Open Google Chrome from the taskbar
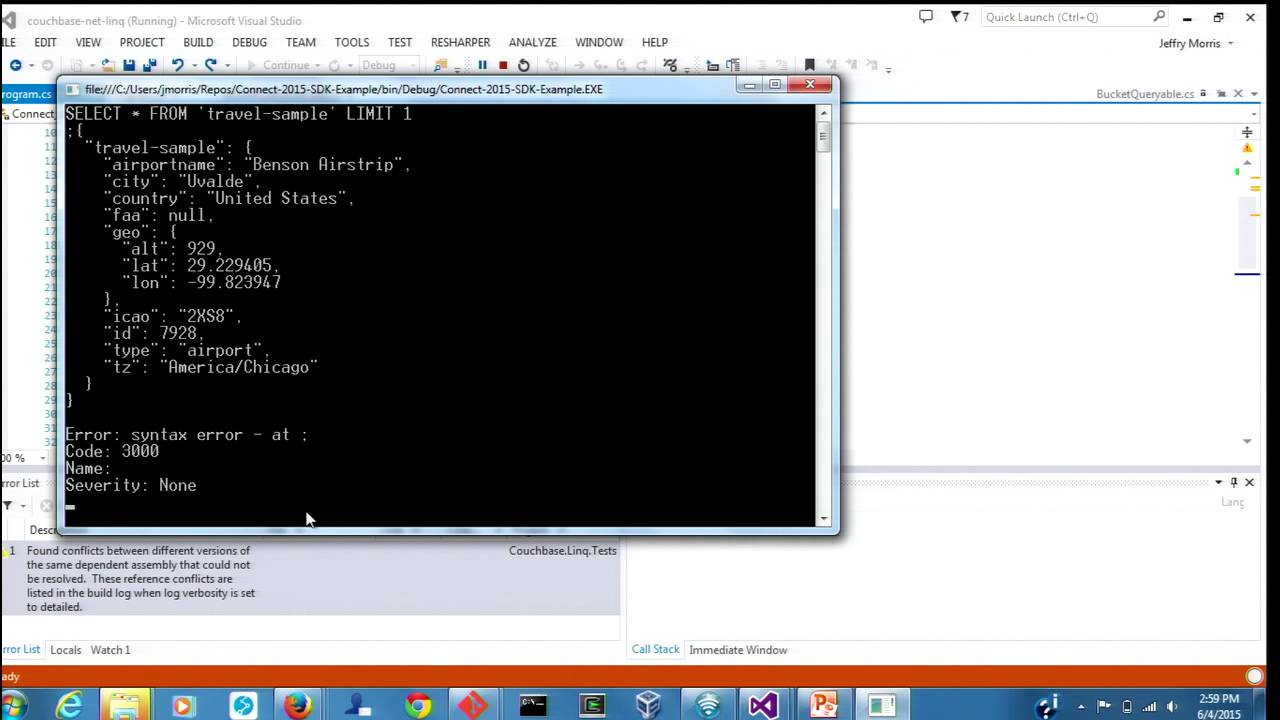This screenshot has height=720, width=1280. (x=418, y=706)
